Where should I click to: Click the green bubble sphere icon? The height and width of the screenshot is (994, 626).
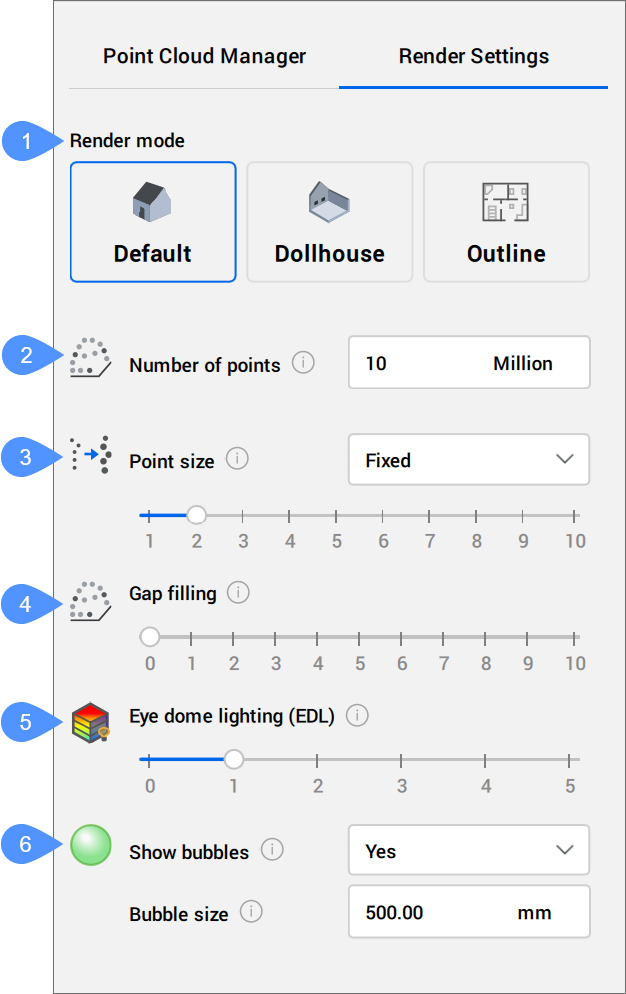[x=90, y=845]
